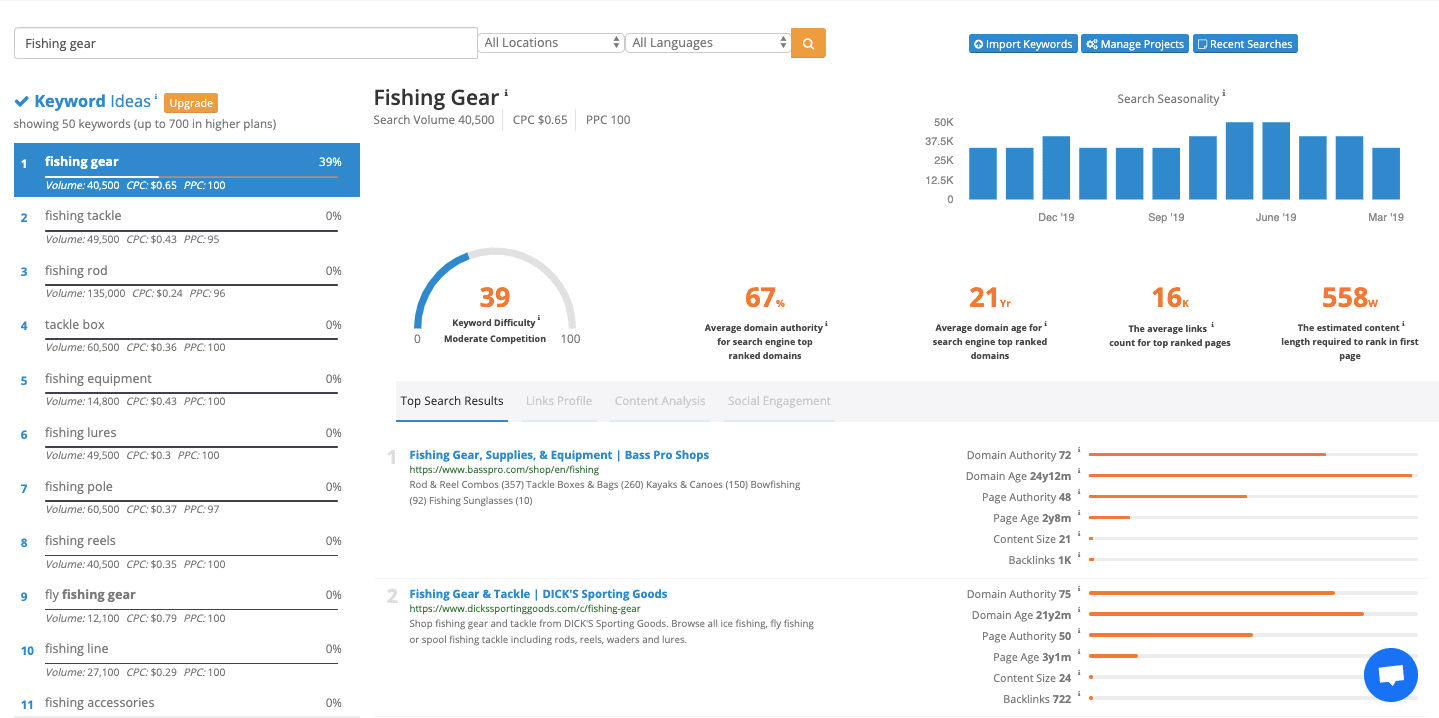The image size is (1439, 718).
Task: Click info icon beside Content Size 21
Action: tap(1079, 536)
